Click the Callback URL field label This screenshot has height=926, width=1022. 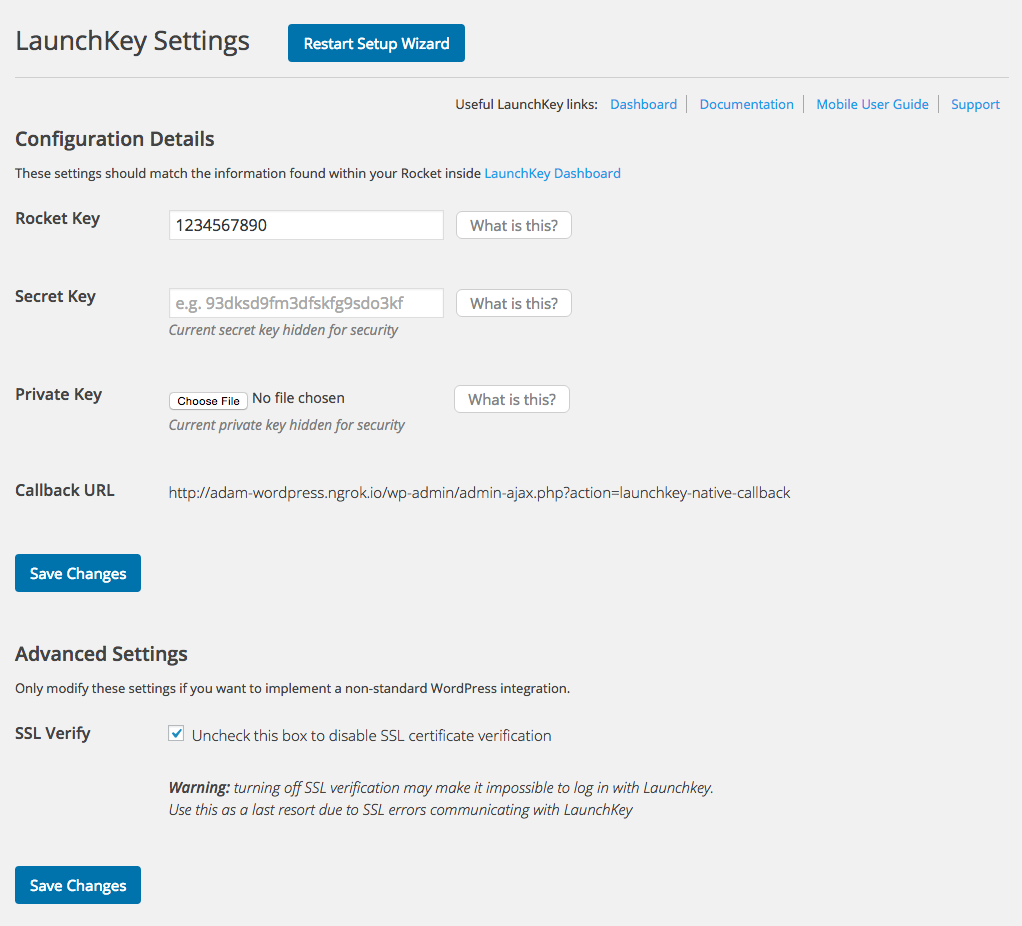pos(65,490)
